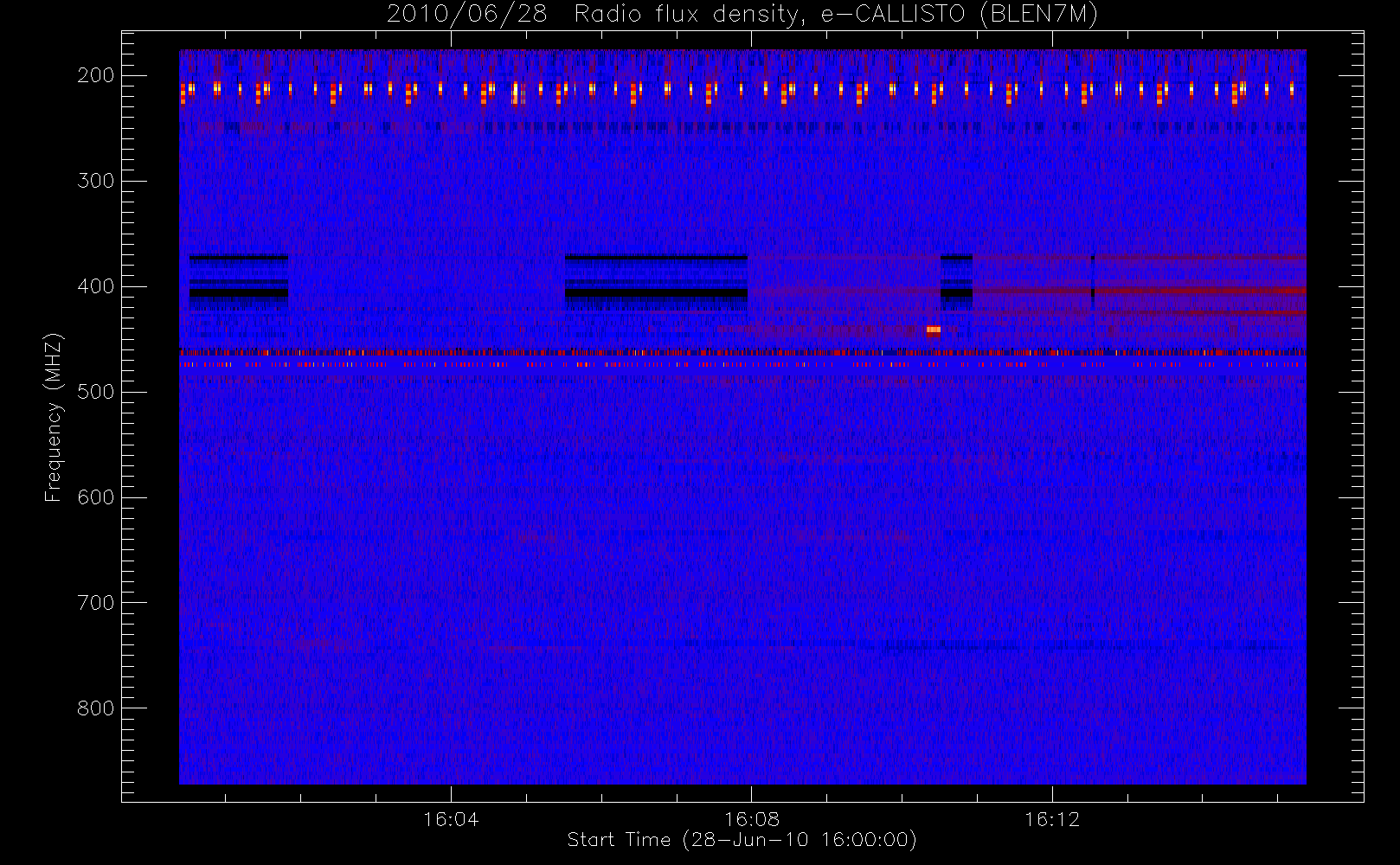Click the 'Start Time (28-Jun-10 16:00:00)' label
The height and width of the screenshot is (865, 1400).
pos(742,840)
